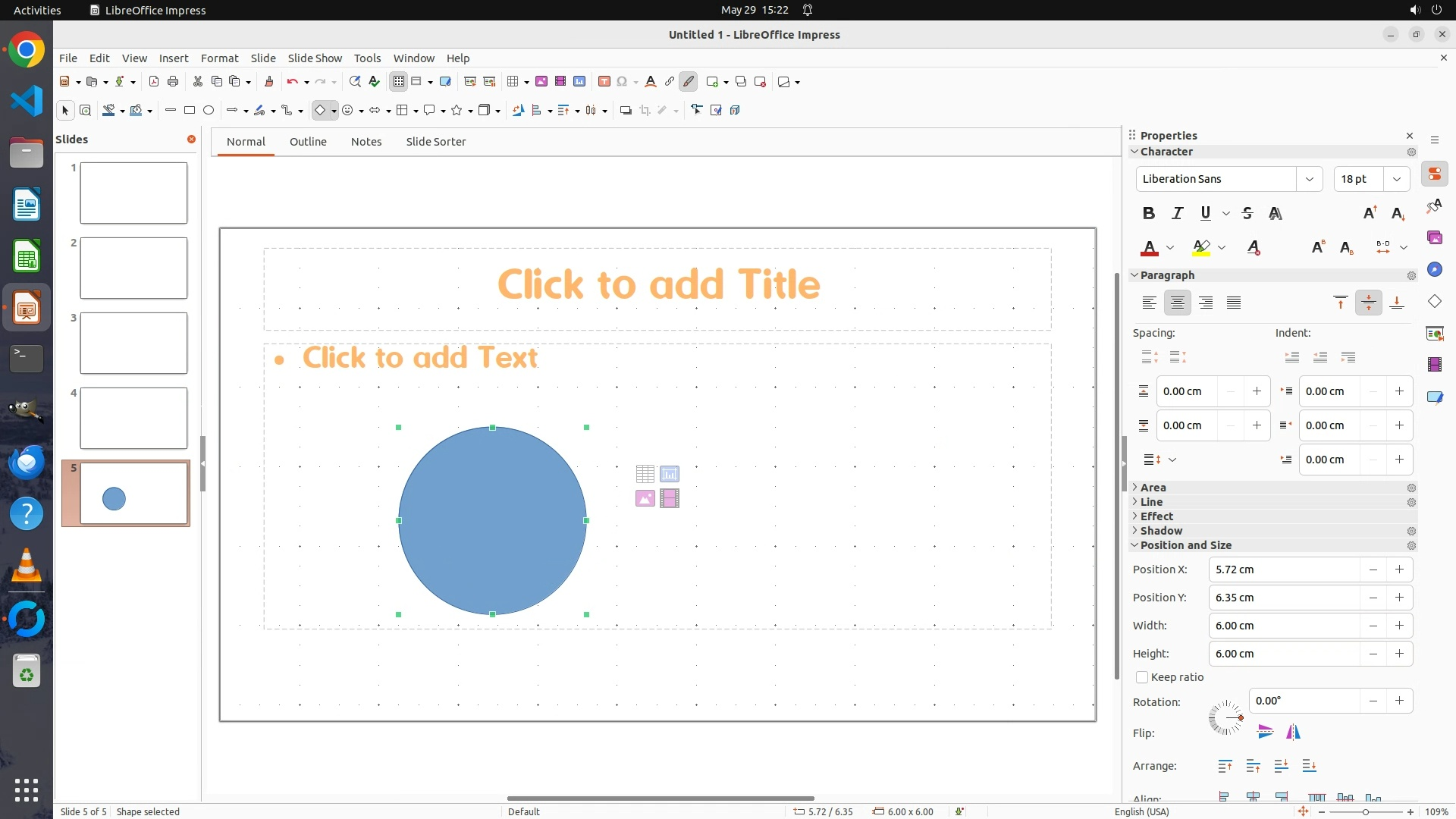Click the font color red swatch

coord(1150,248)
